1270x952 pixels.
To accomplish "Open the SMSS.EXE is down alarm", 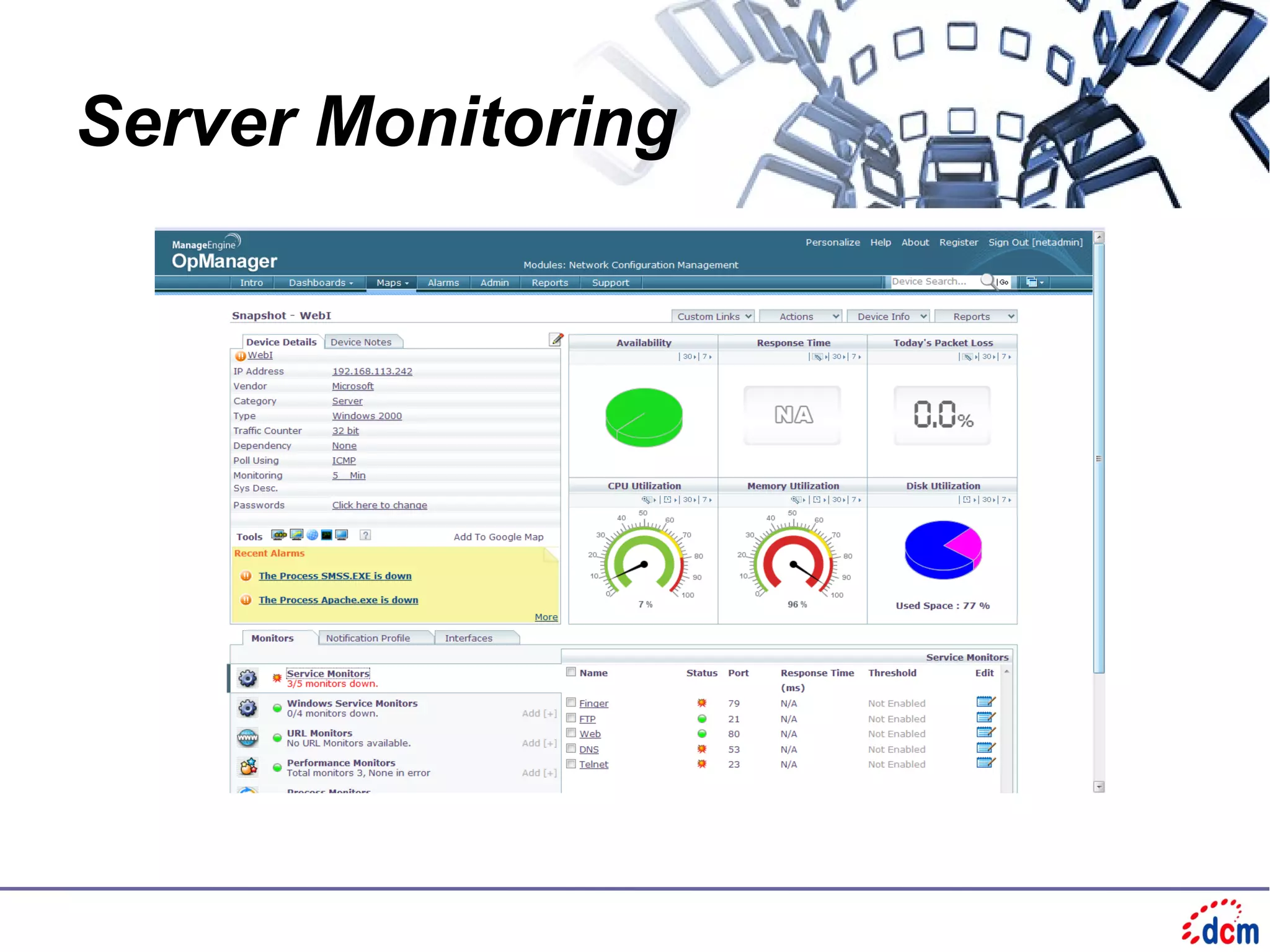I will tap(335, 576).
